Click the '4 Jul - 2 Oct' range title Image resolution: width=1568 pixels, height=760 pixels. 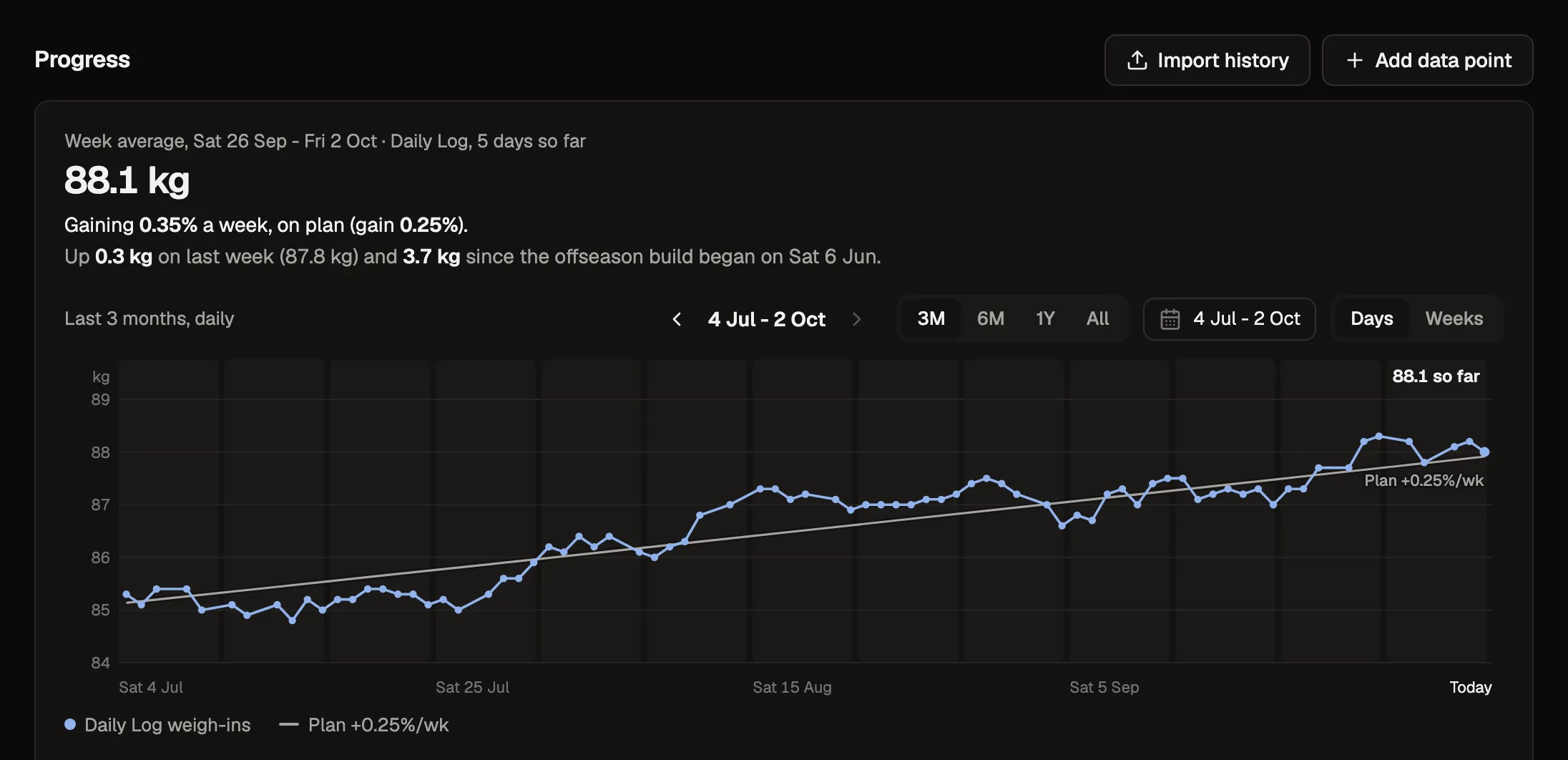[x=767, y=319]
